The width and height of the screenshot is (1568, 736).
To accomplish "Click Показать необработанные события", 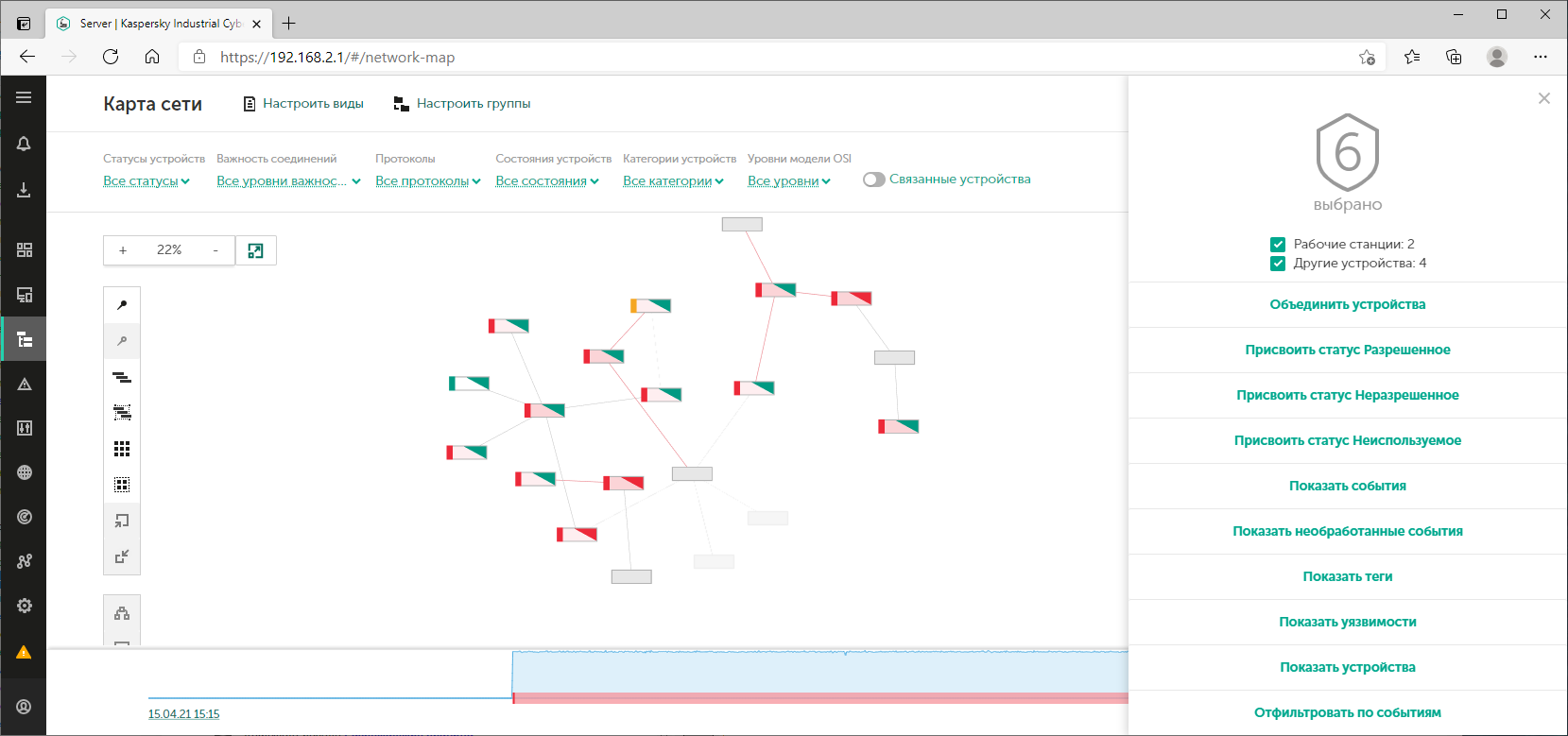I will pos(1348,531).
